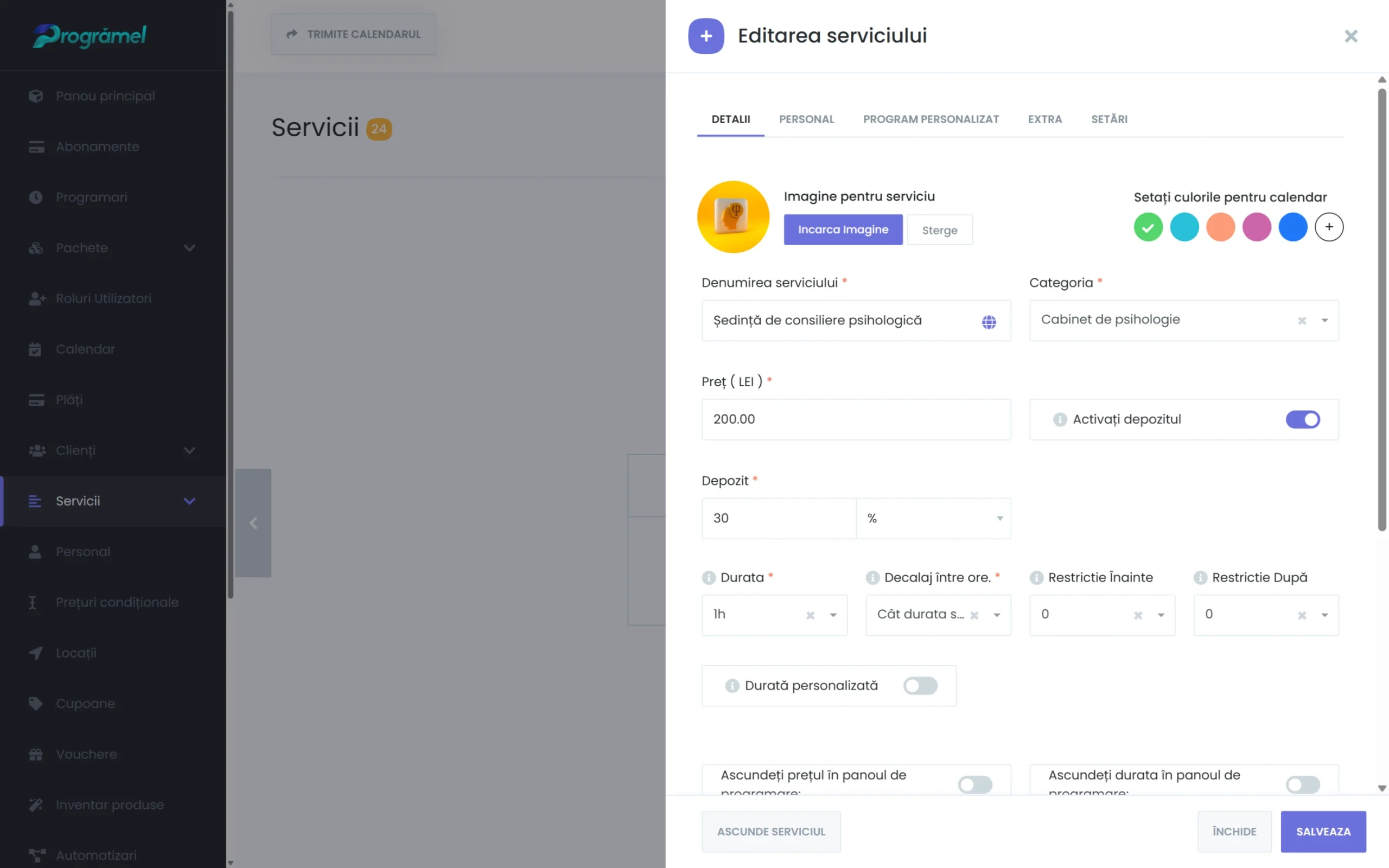1389x868 pixels.
Task: Click the info icon beside Activați depozitul
Action: [x=1060, y=420]
